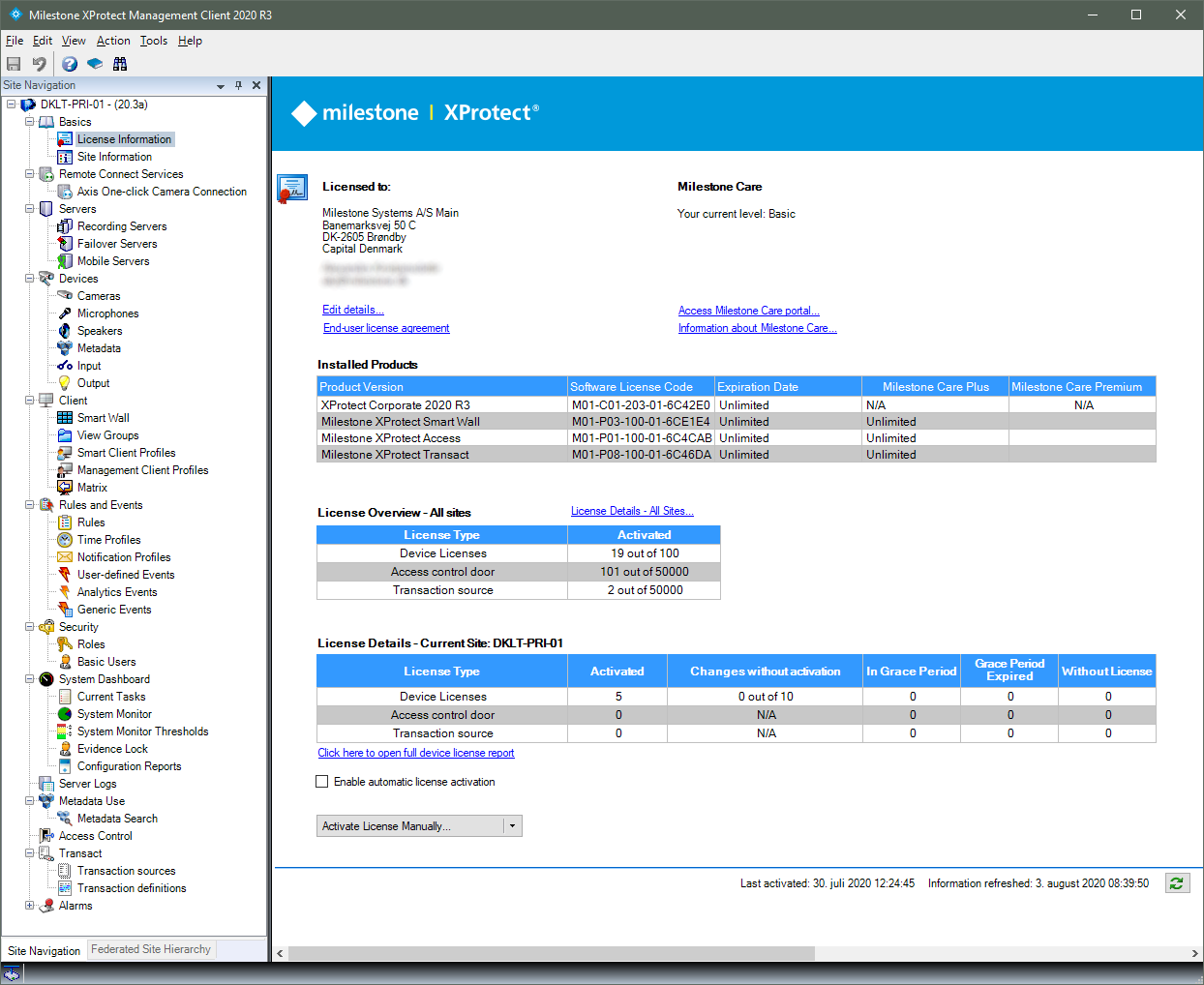Image resolution: width=1204 pixels, height=985 pixels.
Task: Expand the Alarms tree node
Action: (x=29, y=906)
